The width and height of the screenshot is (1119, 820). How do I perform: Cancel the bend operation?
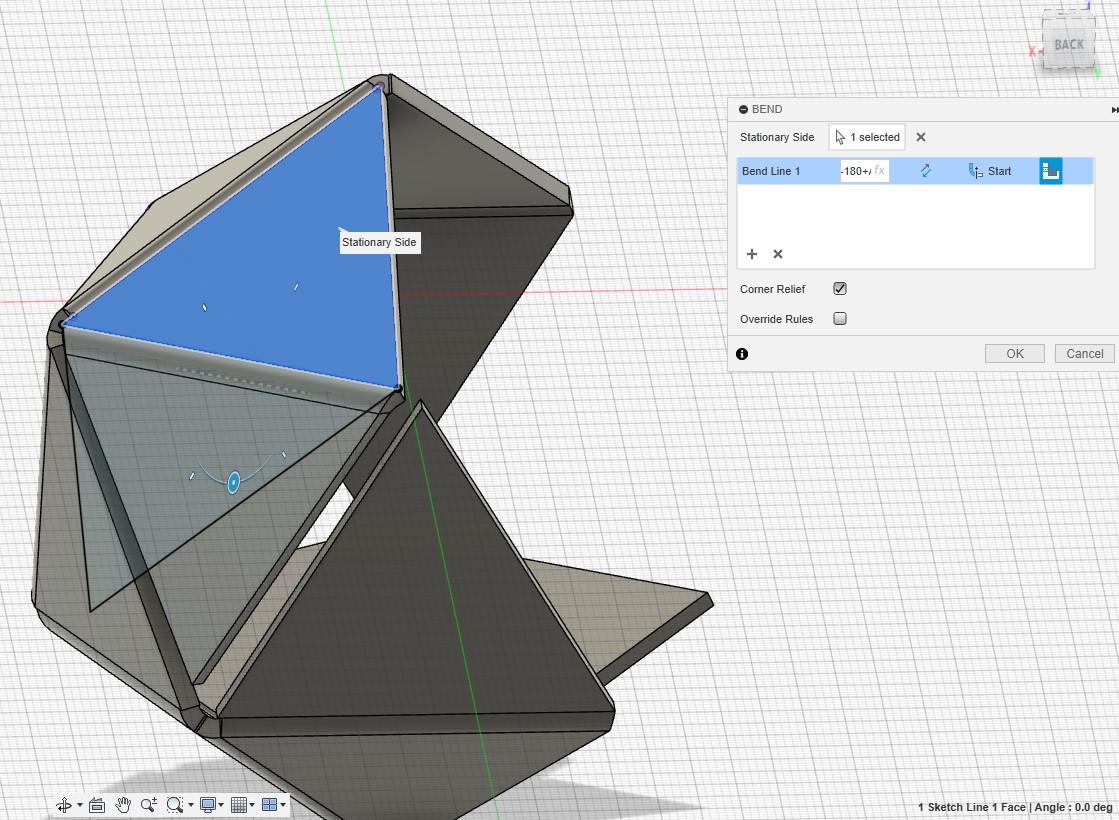pyautogui.click(x=1085, y=353)
